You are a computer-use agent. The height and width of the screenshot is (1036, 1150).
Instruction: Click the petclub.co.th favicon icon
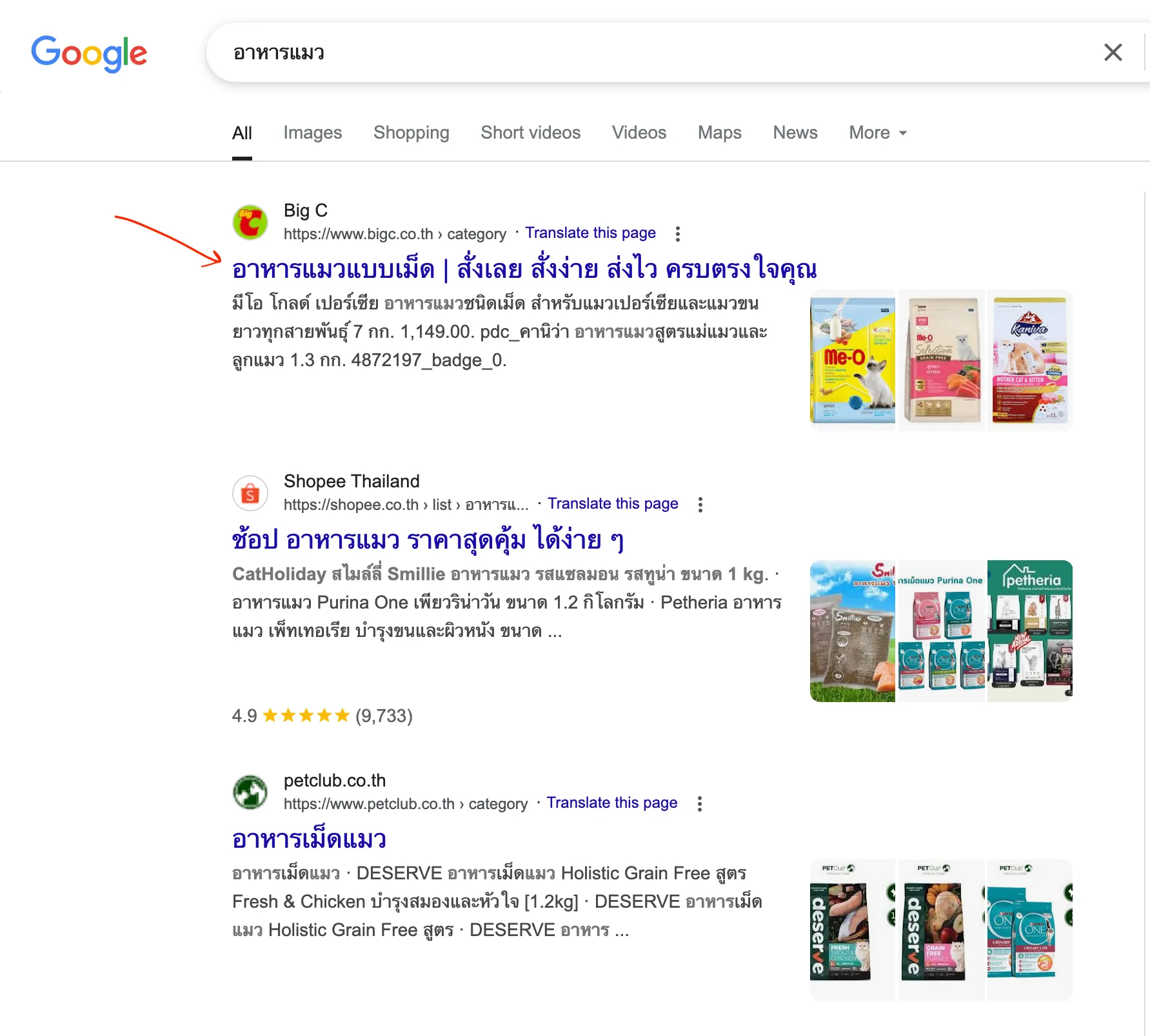click(250, 792)
